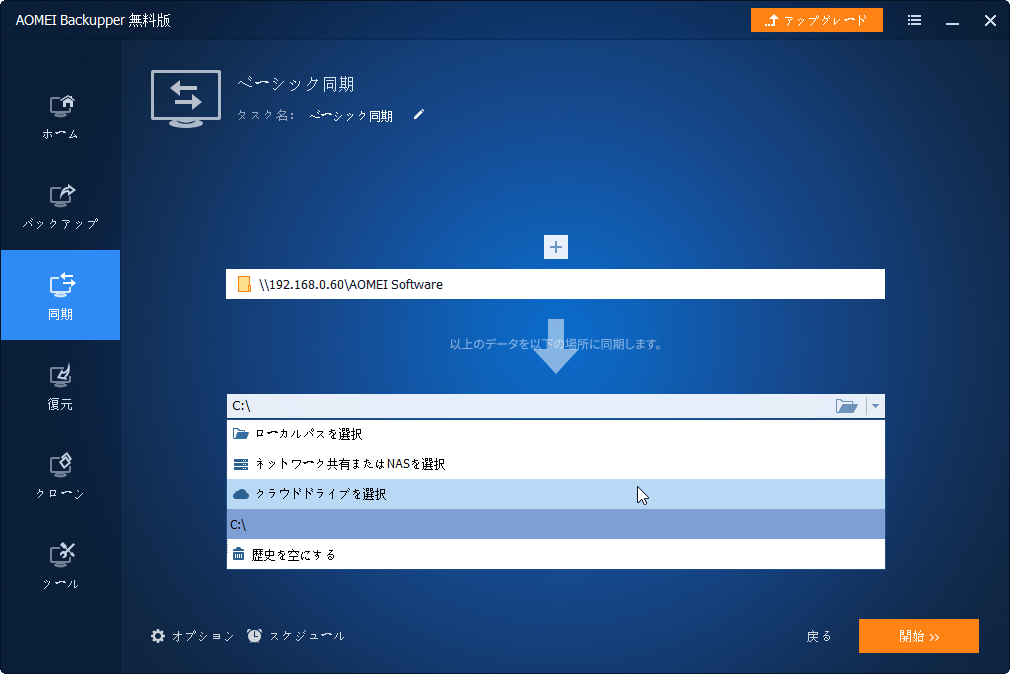1010x674 pixels.
Task: Open the hamburger menu in title bar
Action: coord(914,20)
